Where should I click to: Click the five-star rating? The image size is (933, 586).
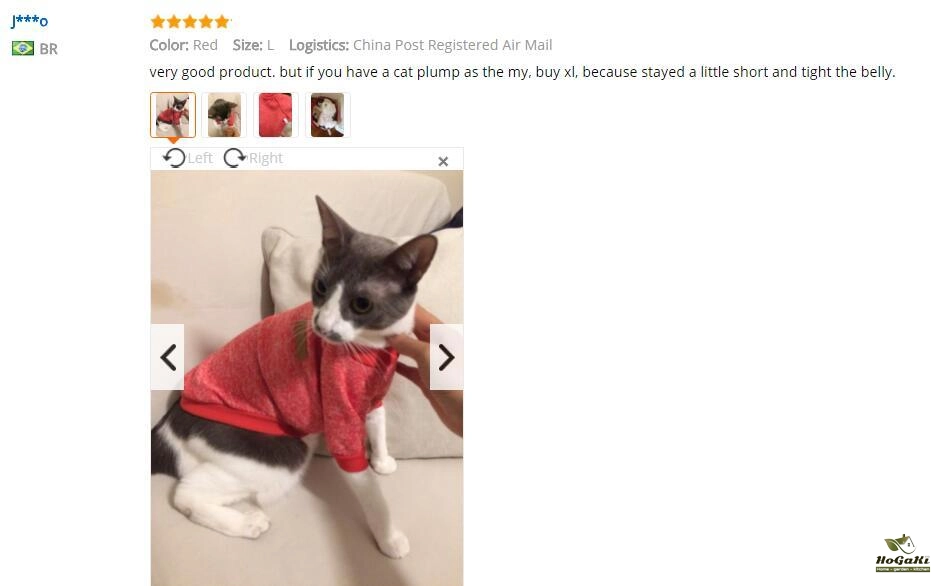pyautogui.click(x=190, y=22)
